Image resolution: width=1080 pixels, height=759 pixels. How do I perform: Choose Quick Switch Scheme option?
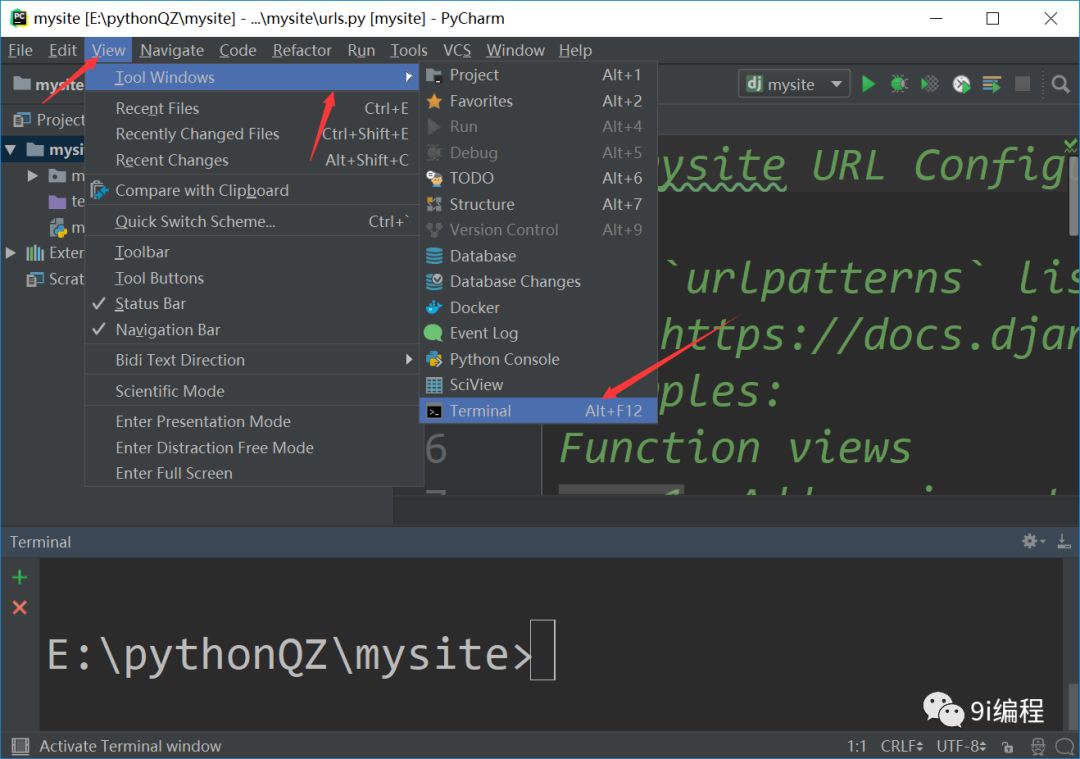click(252, 221)
